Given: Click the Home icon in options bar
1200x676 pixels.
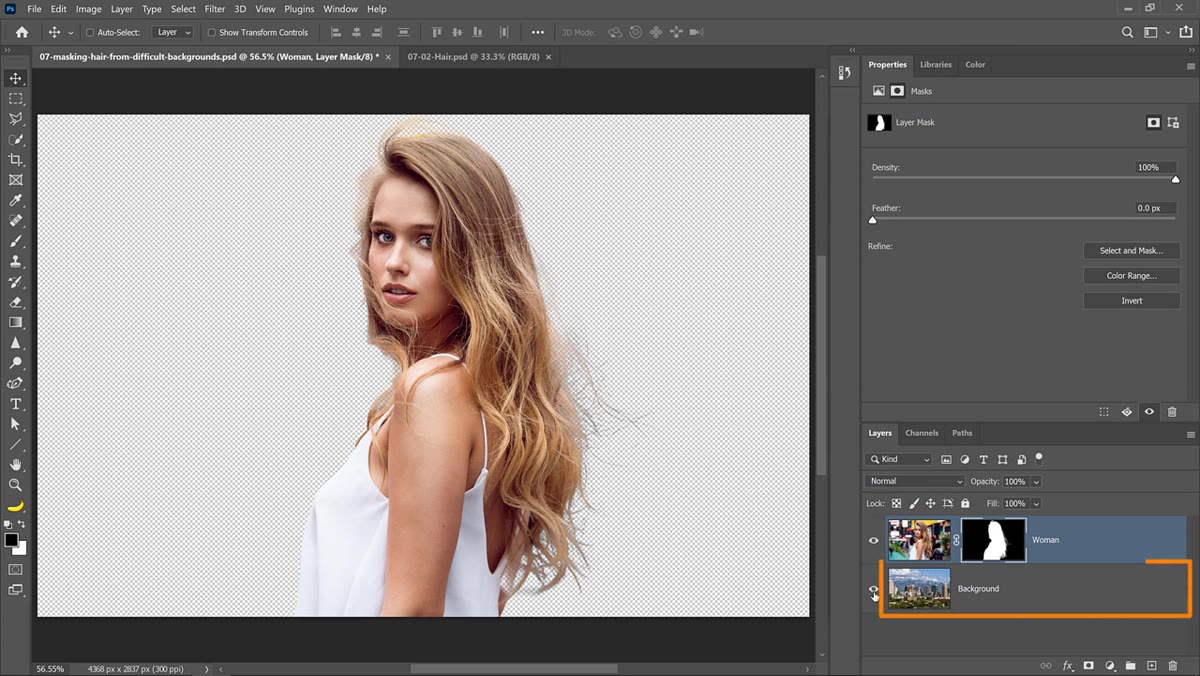Looking at the screenshot, I should pyautogui.click(x=22, y=32).
